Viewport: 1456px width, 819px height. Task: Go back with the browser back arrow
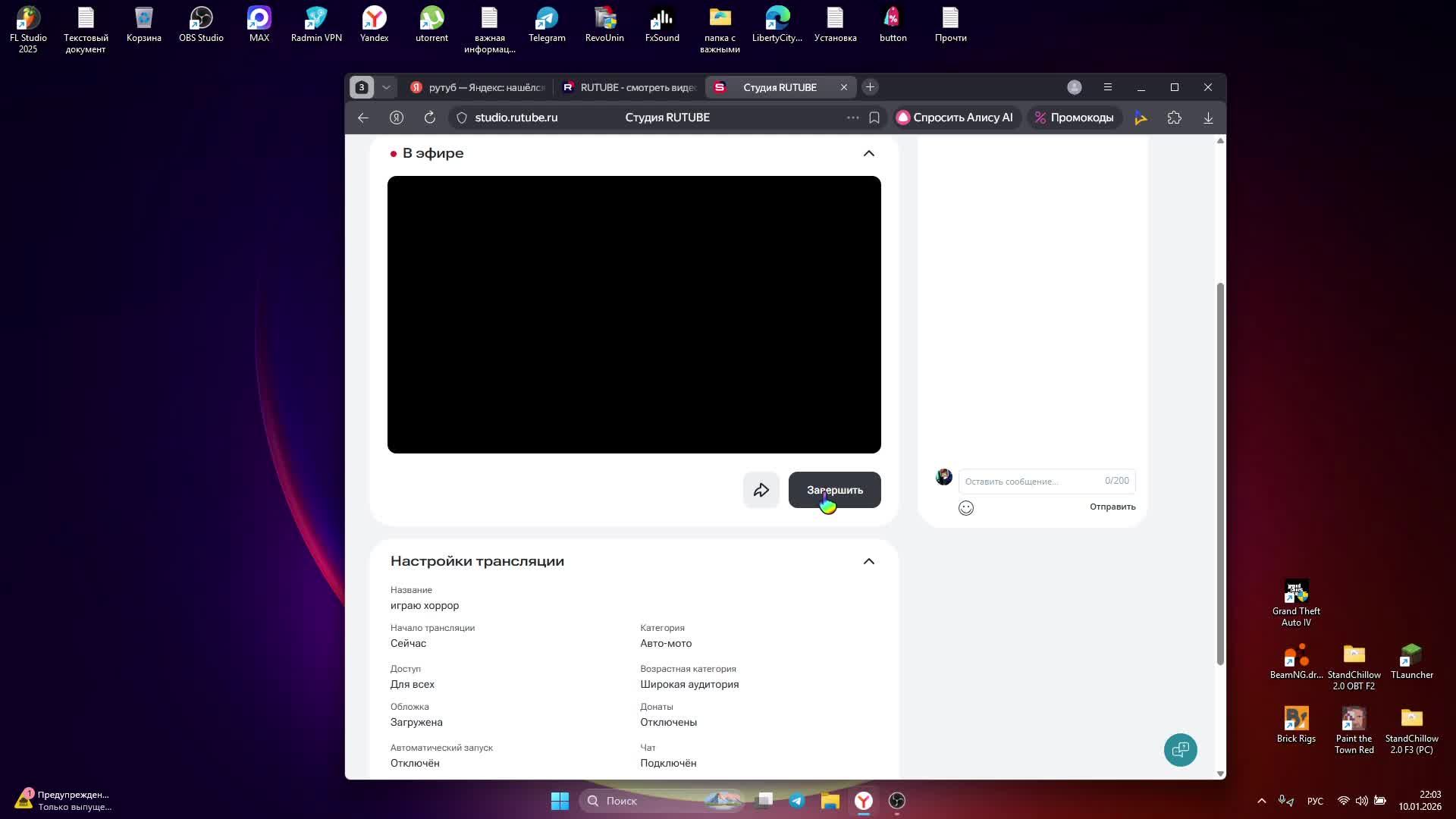(363, 118)
